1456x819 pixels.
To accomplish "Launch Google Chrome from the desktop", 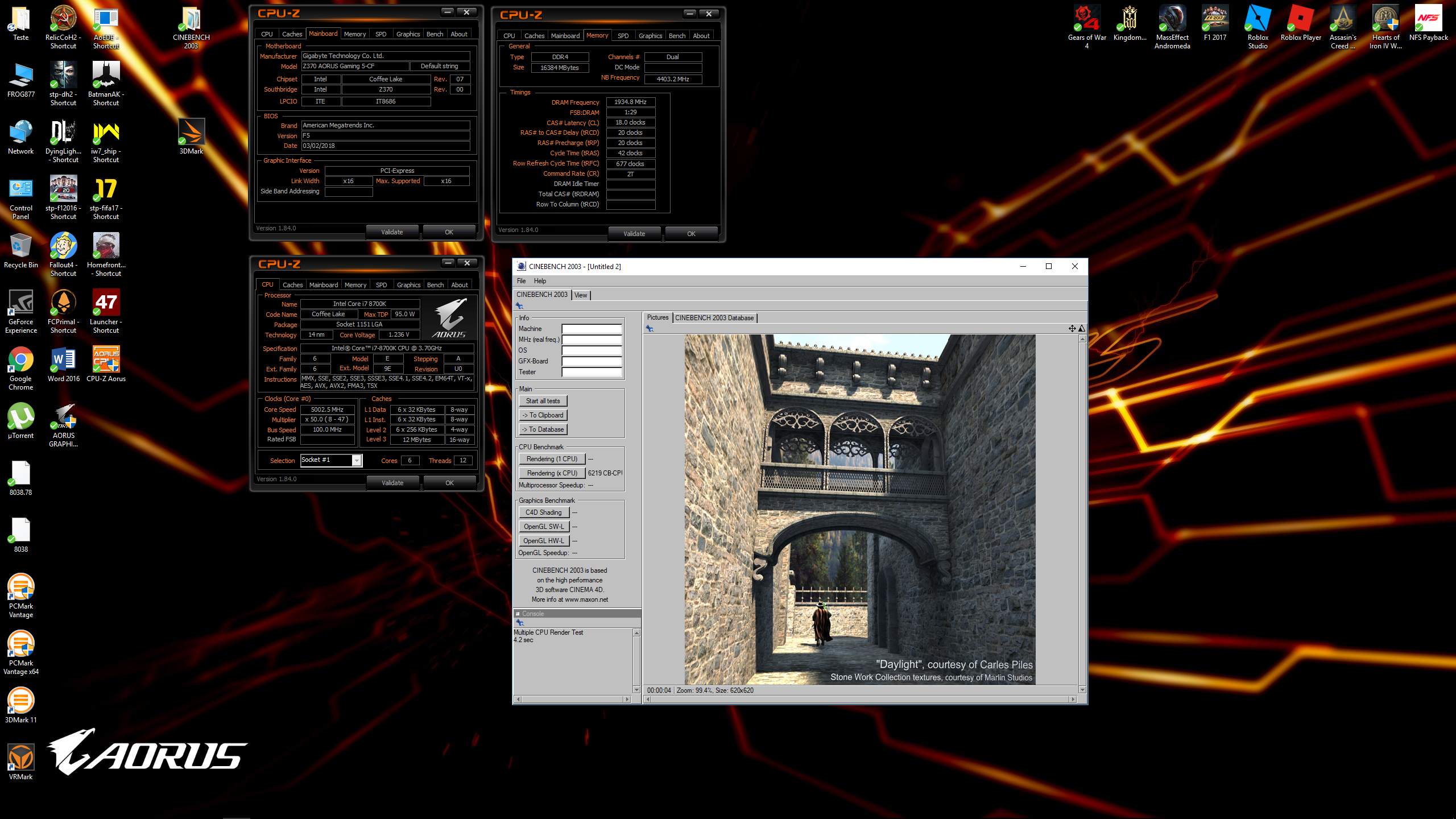I will (x=21, y=369).
